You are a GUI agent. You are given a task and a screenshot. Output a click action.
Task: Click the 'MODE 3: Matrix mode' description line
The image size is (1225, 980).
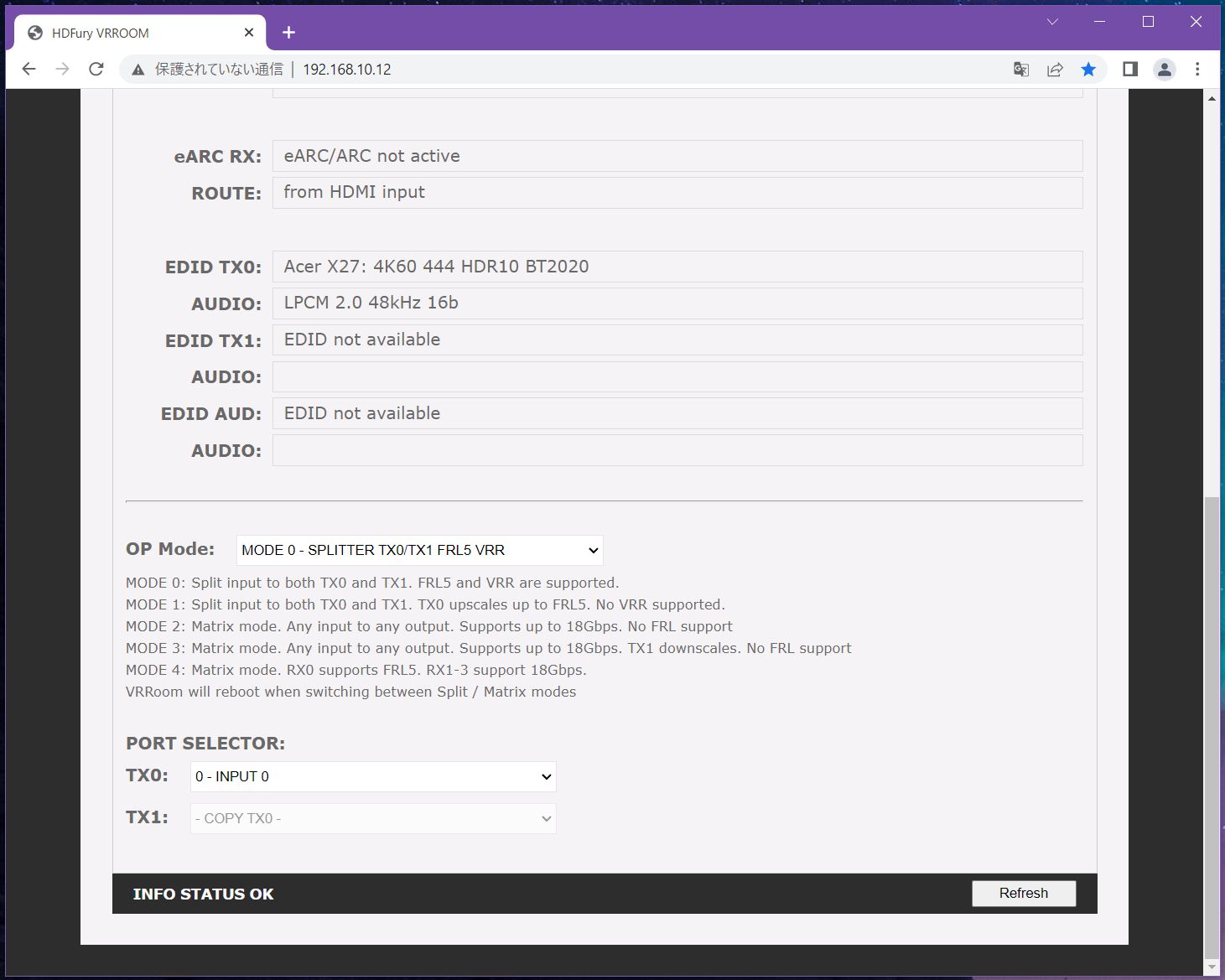pyautogui.click(x=489, y=648)
